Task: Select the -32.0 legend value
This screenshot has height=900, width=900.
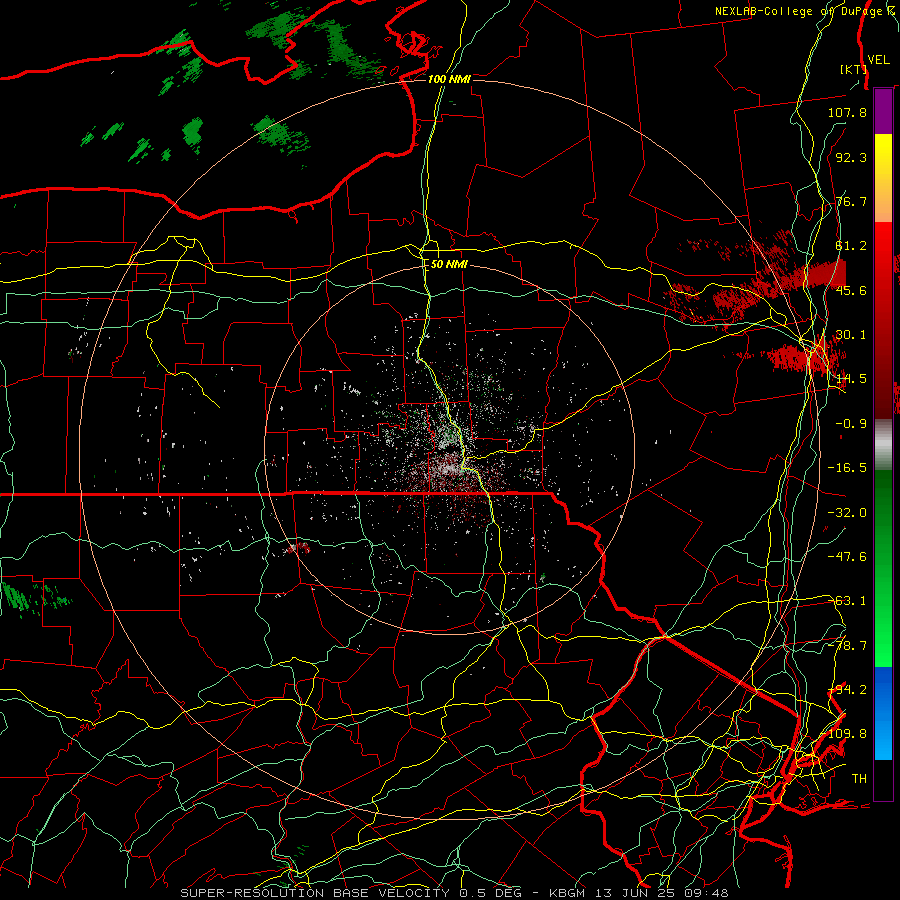Action: (847, 513)
